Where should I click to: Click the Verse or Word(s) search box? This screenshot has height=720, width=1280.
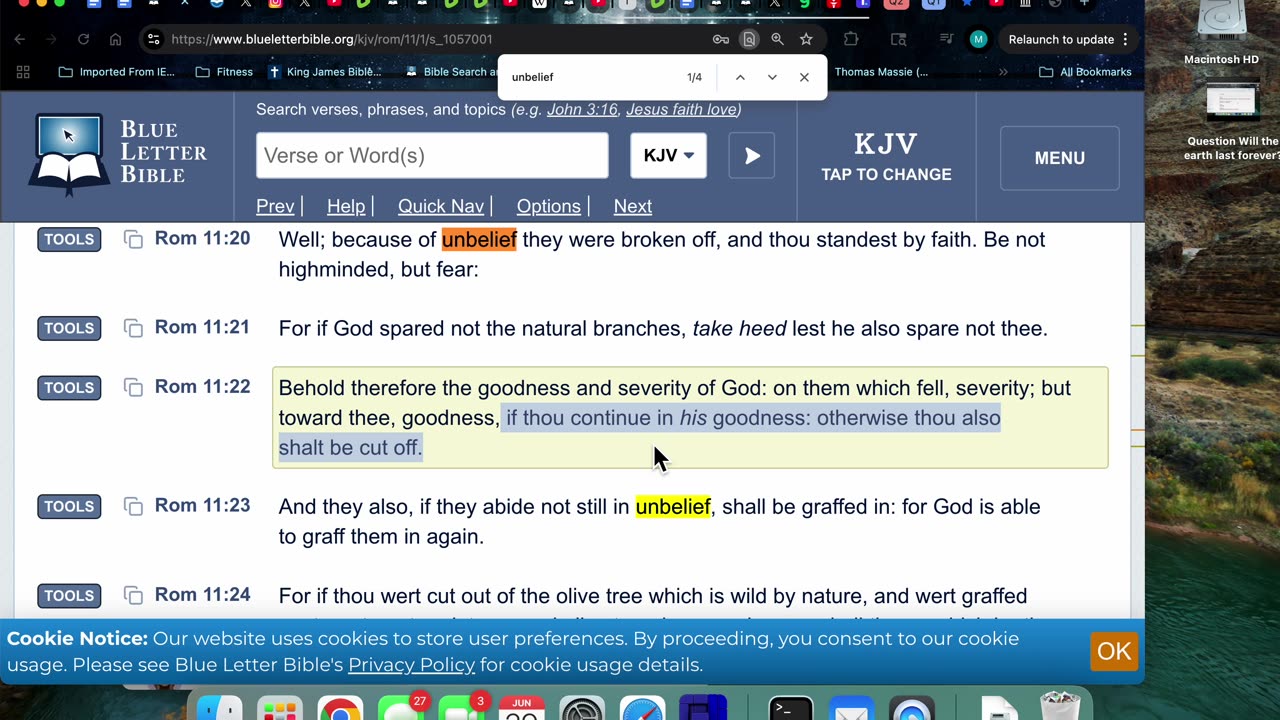(432, 155)
